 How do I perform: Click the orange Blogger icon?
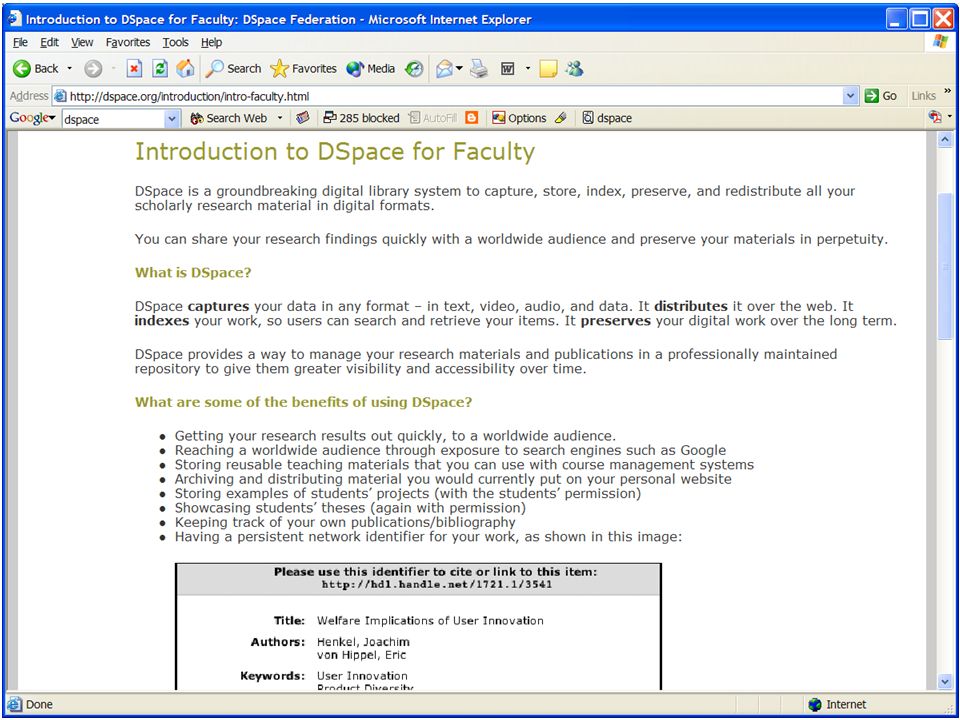tap(471, 118)
